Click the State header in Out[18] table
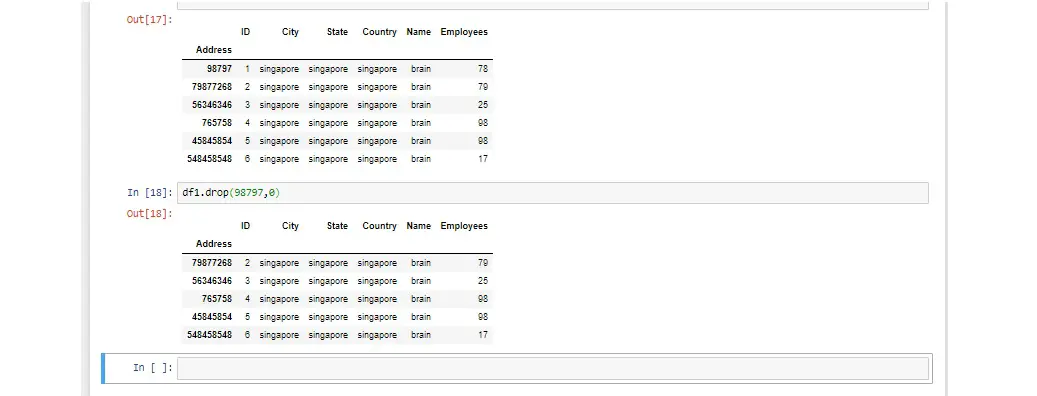This screenshot has width=1037, height=396. (x=337, y=226)
